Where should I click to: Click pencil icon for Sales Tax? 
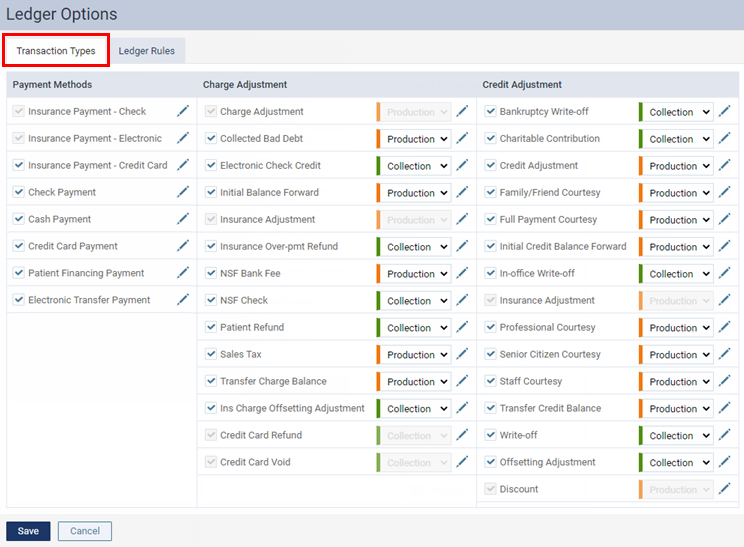tap(462, 354)
